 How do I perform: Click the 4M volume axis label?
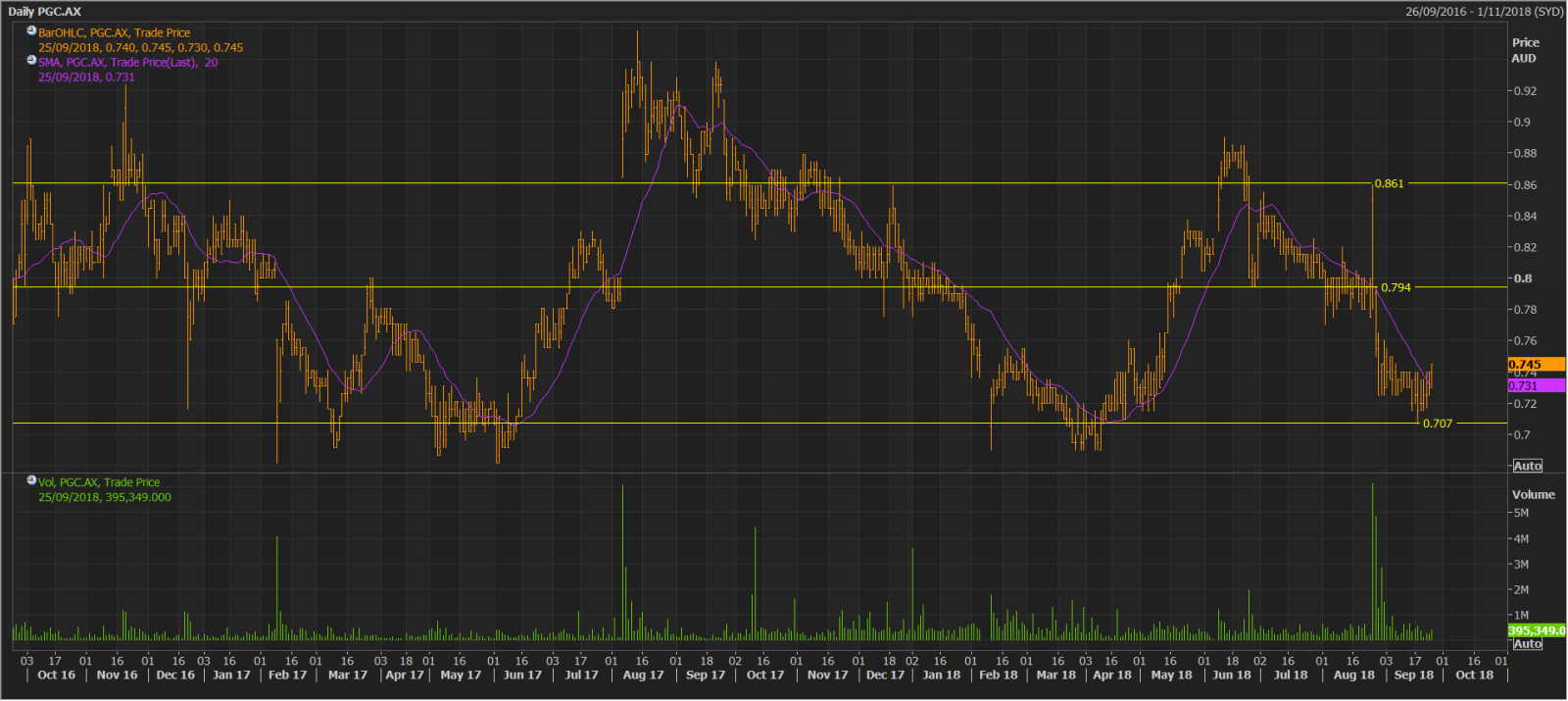[x=1521, y=539]
